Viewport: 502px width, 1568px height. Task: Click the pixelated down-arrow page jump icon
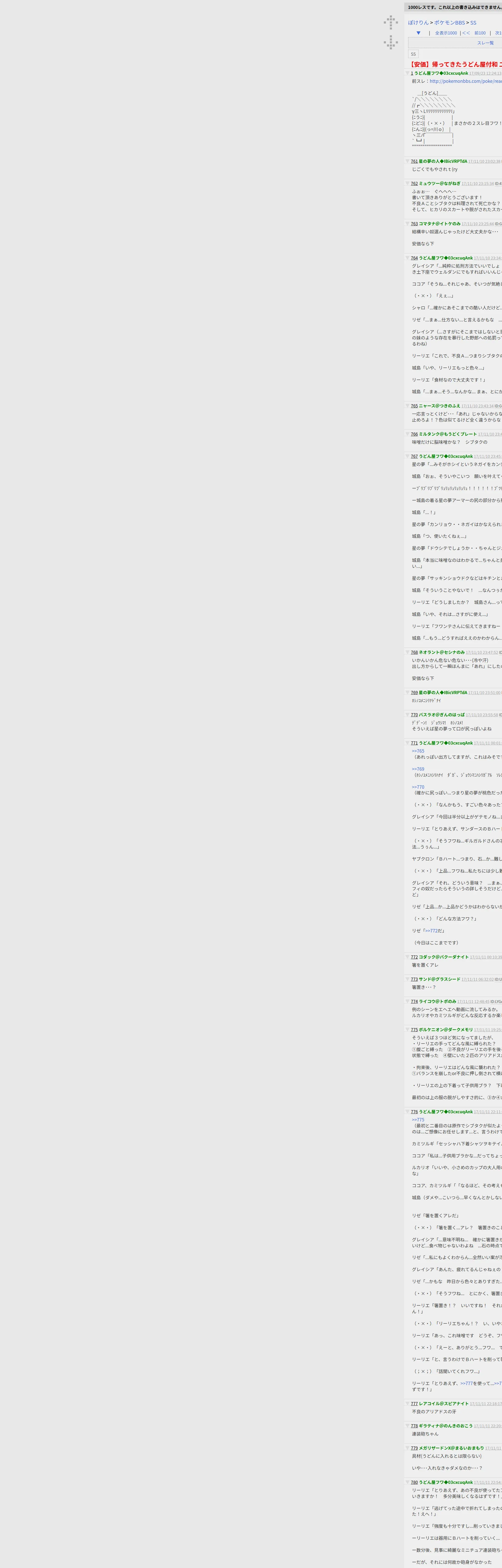tap(391, 42)
